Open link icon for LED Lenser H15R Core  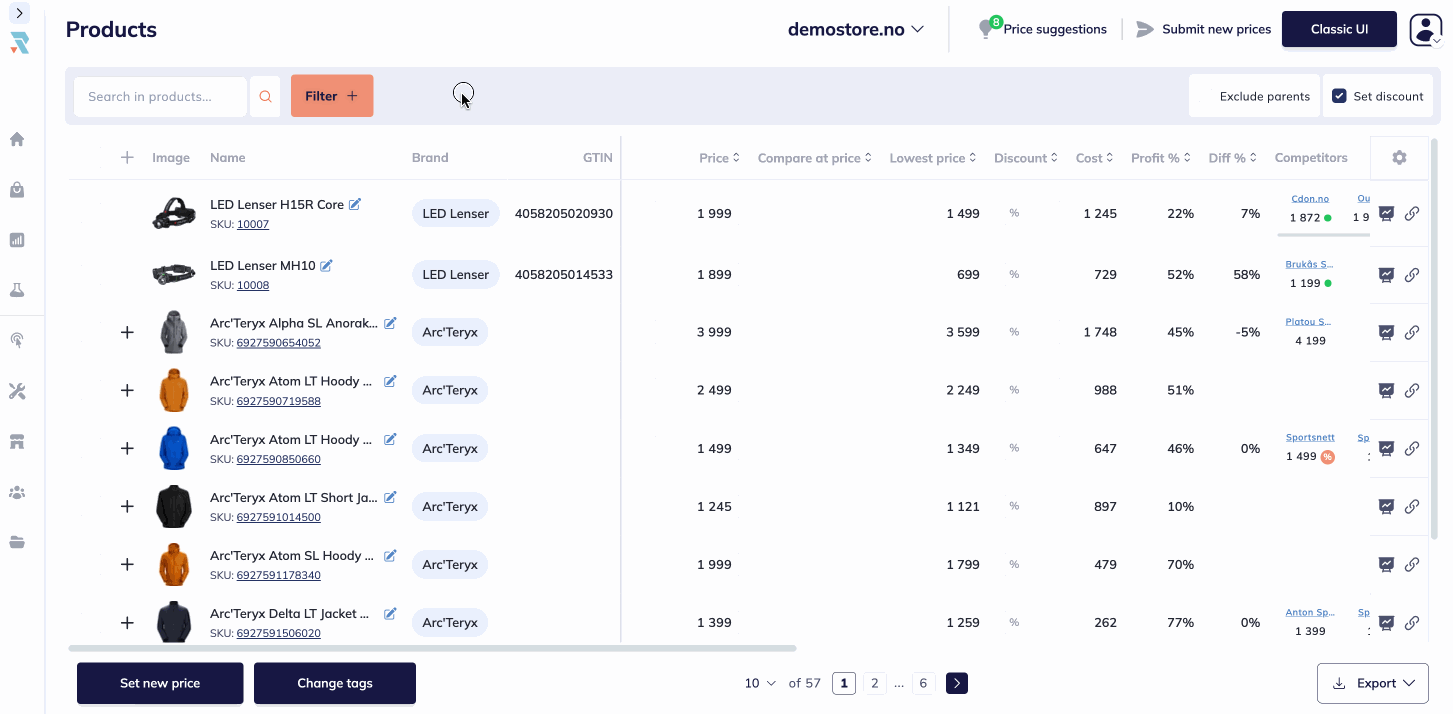pos(1412,213)
